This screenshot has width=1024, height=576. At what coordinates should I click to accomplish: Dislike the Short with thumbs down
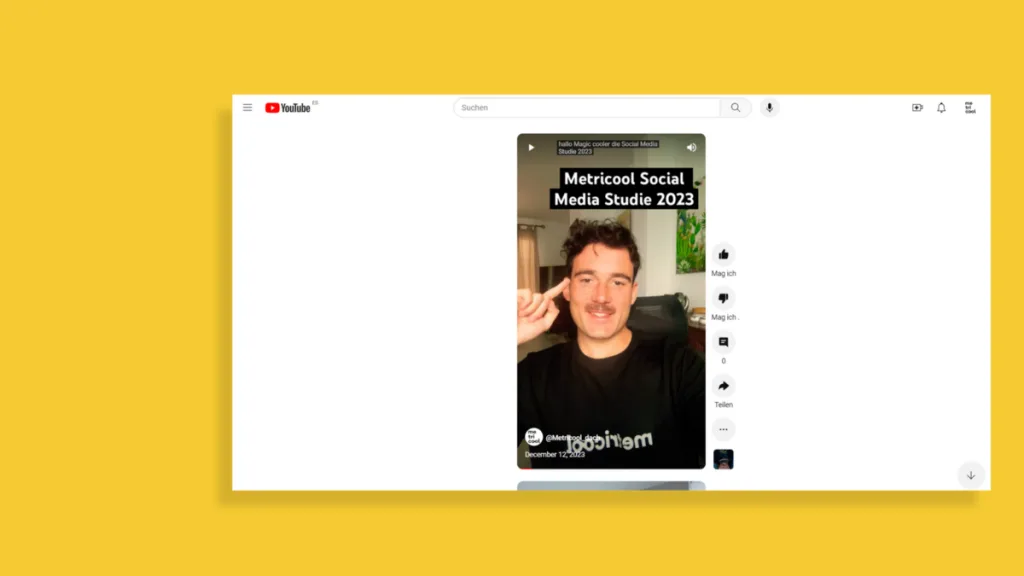click(724, 298)
